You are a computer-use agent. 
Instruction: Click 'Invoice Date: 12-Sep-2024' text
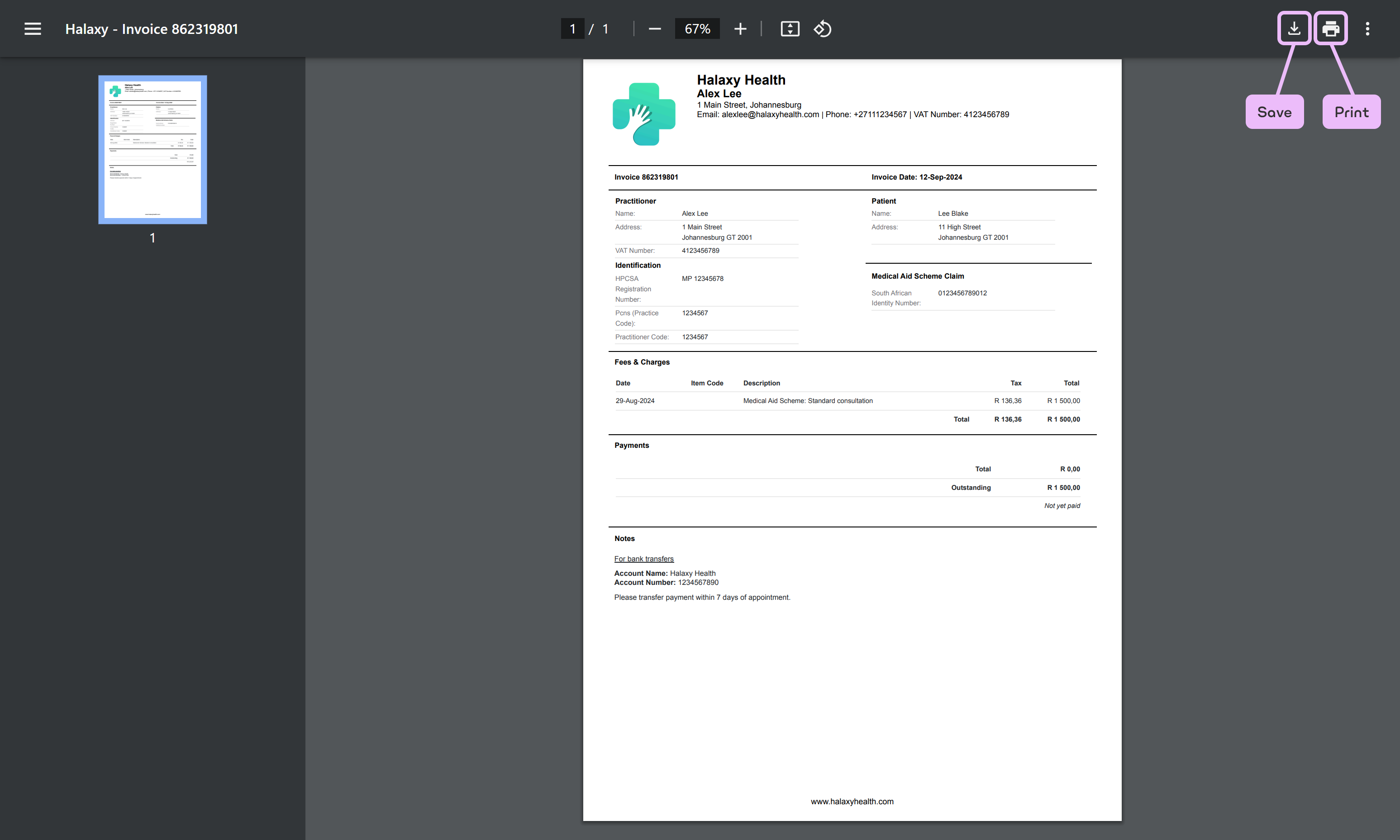coord(917,177)
